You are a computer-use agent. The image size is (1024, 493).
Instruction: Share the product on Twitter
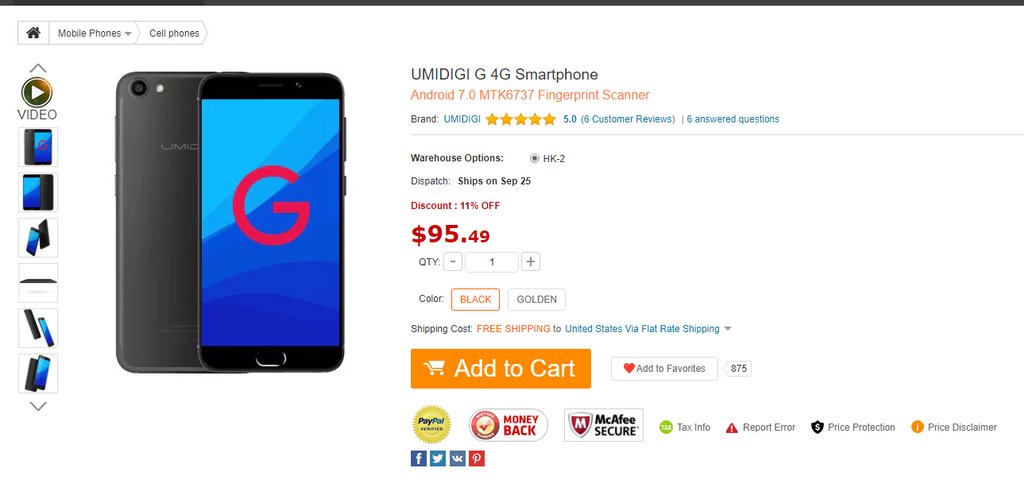(x=438, y=458)
